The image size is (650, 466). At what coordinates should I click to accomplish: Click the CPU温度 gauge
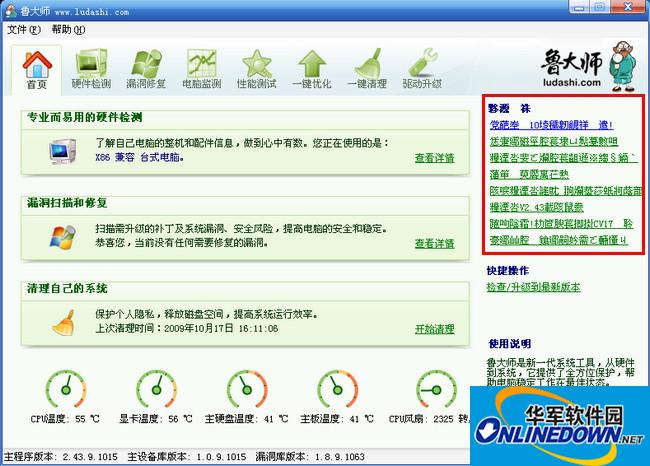pyautogui.click(x=66, y=389)
